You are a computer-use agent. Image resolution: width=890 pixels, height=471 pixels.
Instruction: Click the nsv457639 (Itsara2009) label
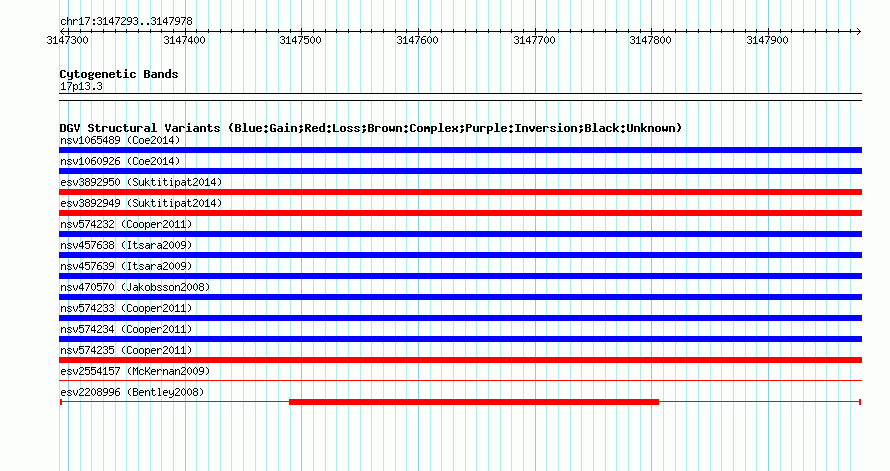point(126,266)
